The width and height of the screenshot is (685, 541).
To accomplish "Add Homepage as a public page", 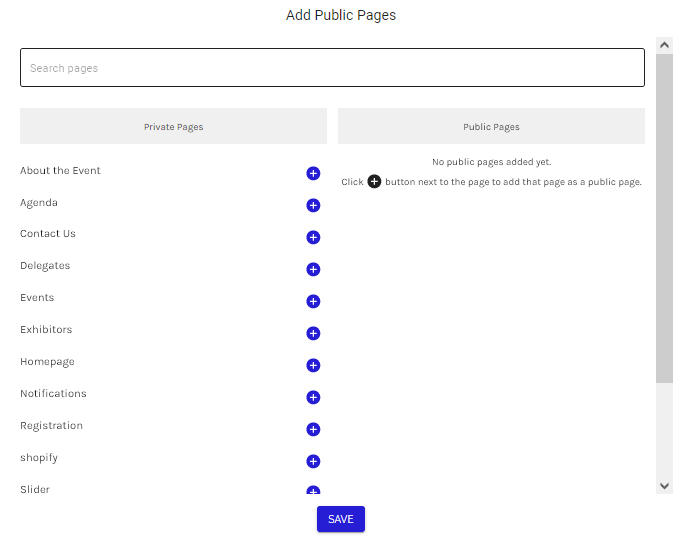I will click(x=313, y=365).
